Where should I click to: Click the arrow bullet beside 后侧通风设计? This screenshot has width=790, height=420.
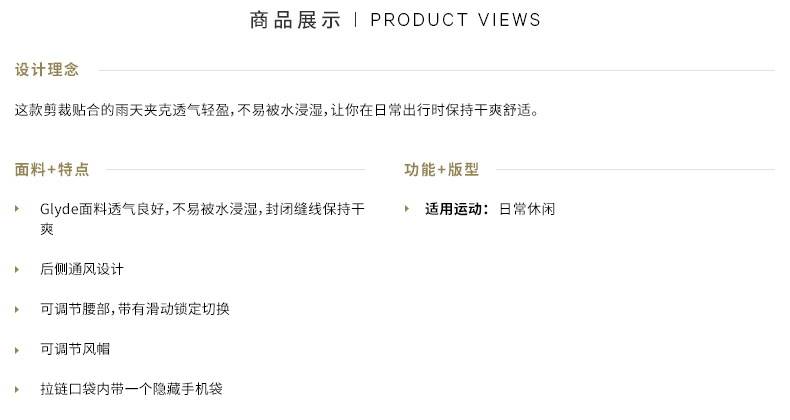click(17, 269)
